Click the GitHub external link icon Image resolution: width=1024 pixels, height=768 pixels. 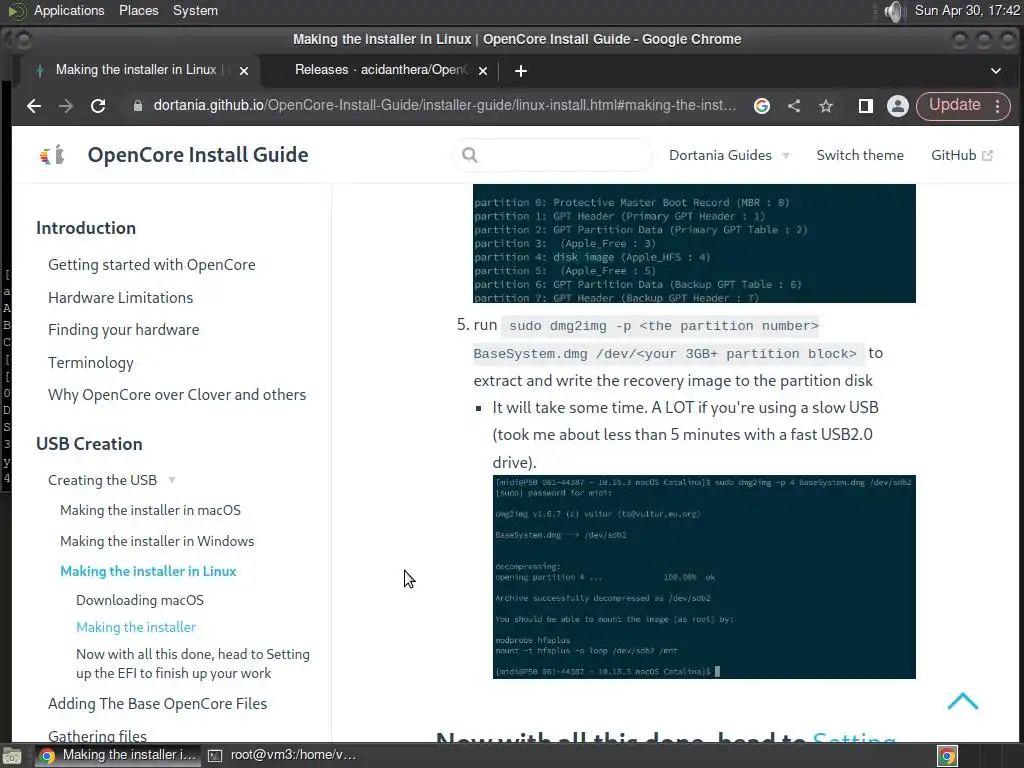click(987, 155)
